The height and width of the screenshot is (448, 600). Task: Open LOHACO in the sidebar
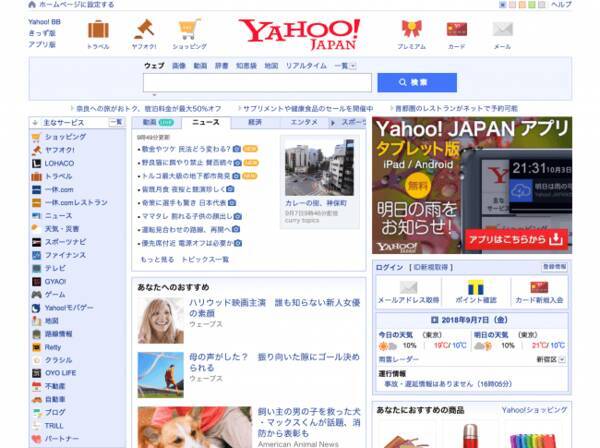[59, 163]
